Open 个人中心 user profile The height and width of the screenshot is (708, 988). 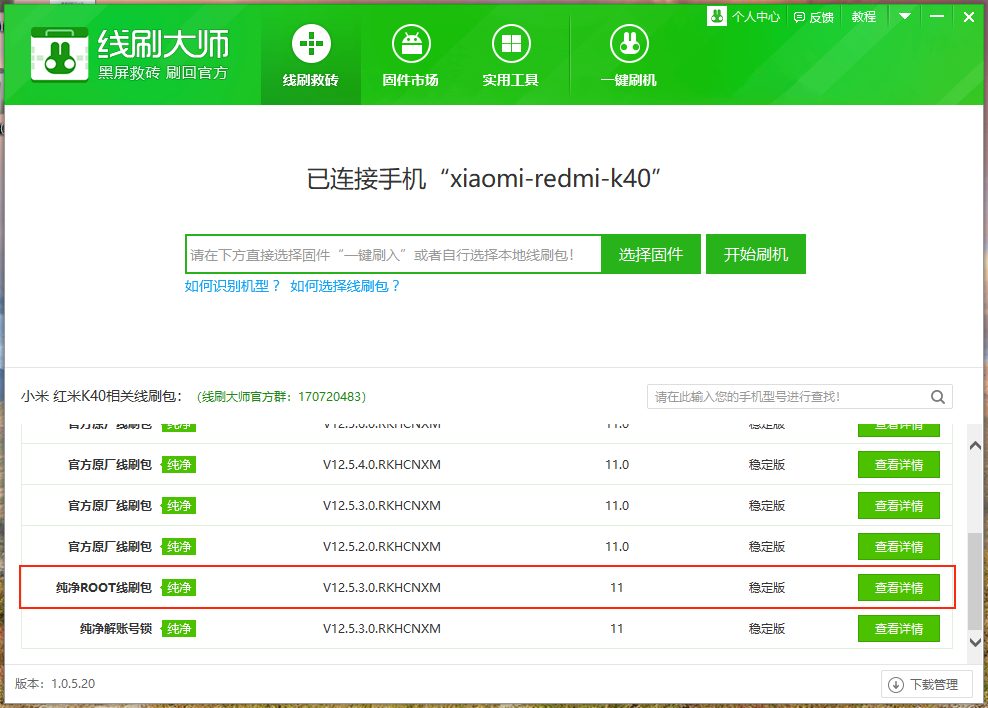744,17
